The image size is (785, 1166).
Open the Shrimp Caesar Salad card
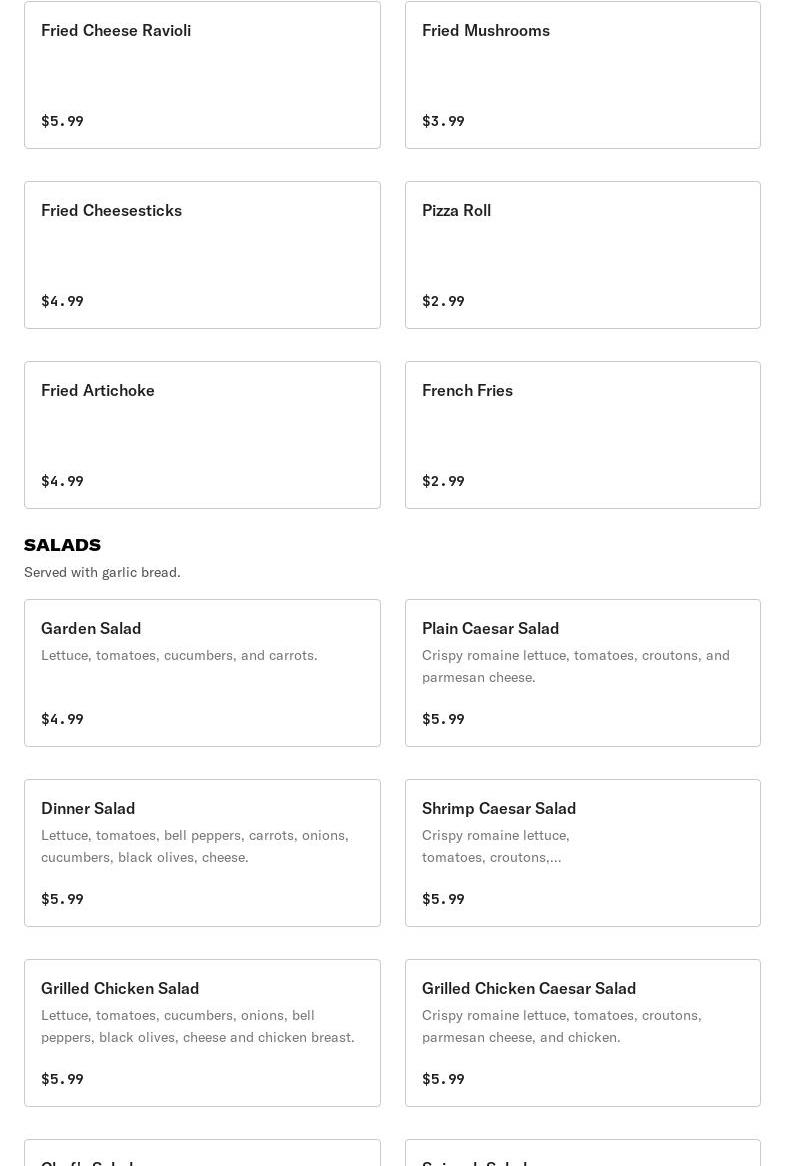click(582, 853)
